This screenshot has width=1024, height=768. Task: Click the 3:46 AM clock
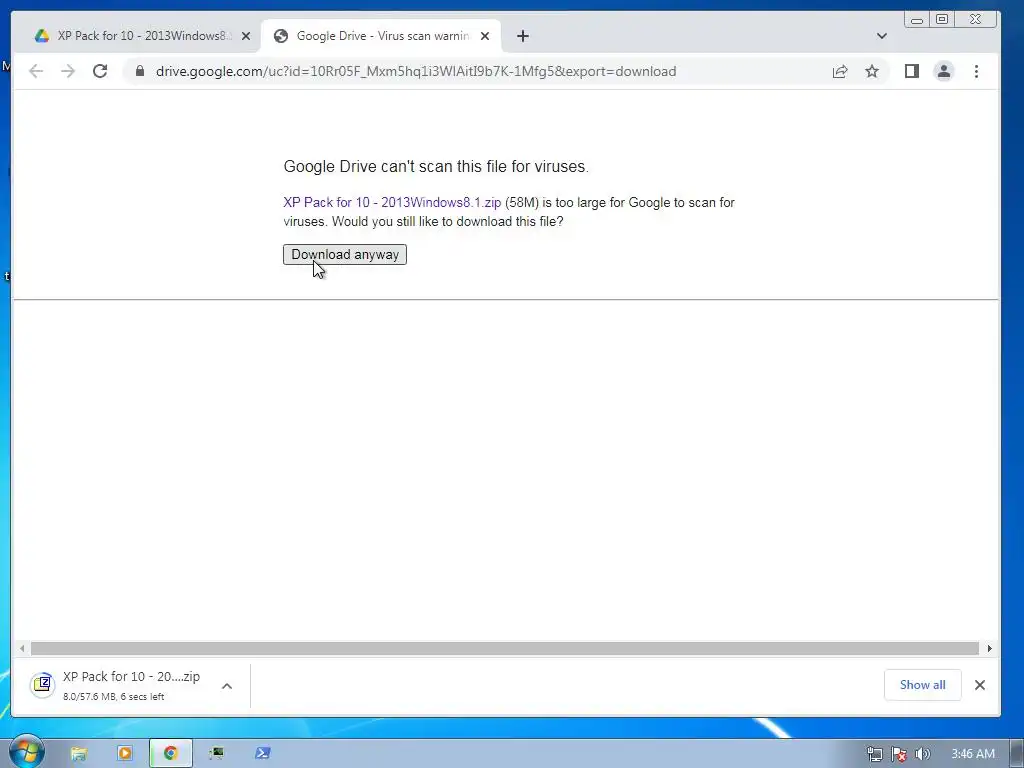click(972, 754)
